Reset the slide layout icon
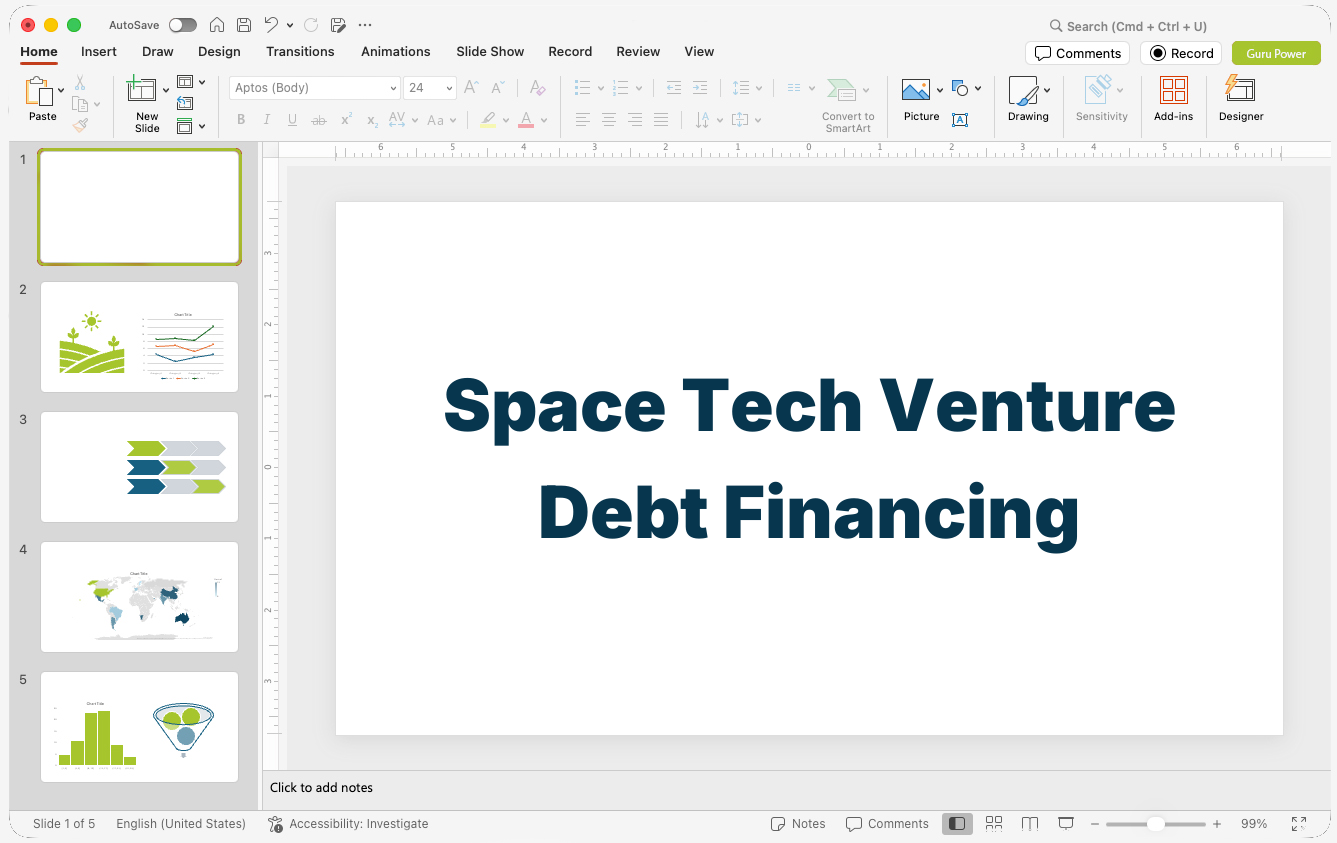Screen dimensions: 1337x843 (185, 103)
